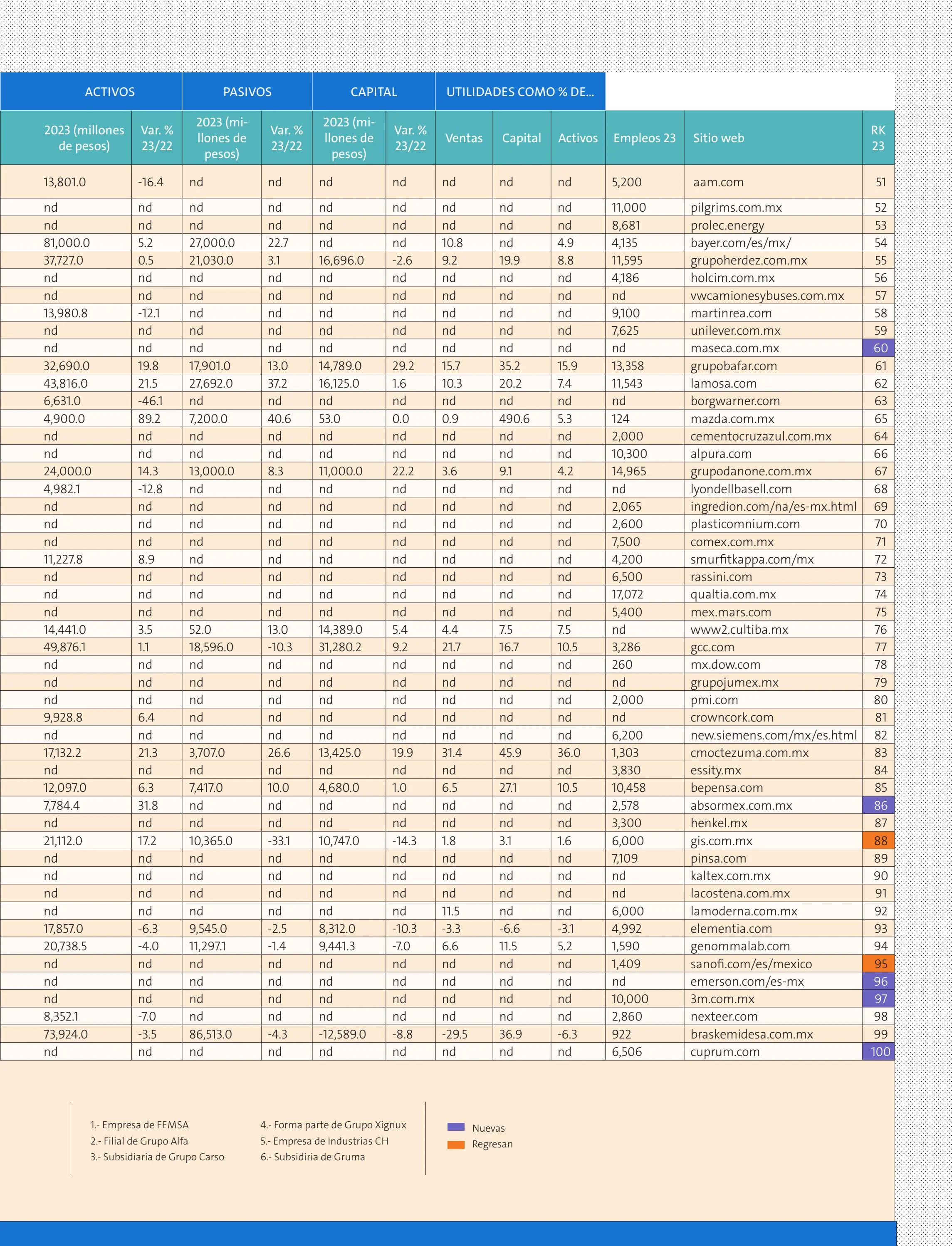
Task: Visit the grupoherdez.com.mx site link
Action: (749, 261)
